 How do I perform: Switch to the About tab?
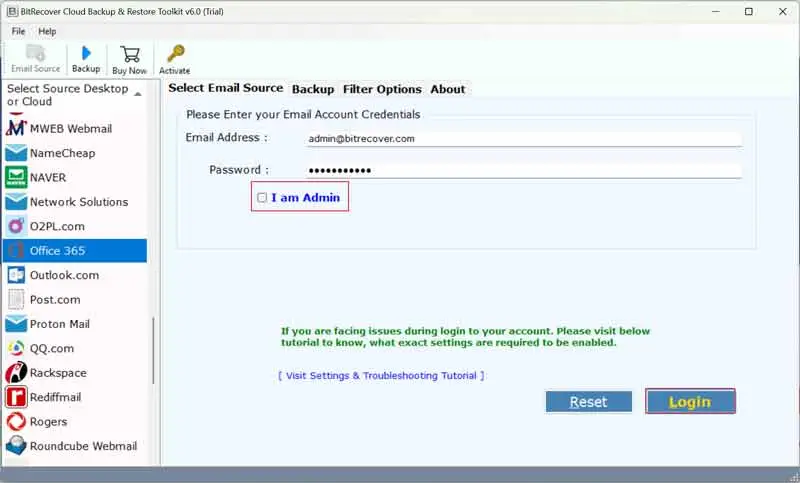(x=447, y=89)
